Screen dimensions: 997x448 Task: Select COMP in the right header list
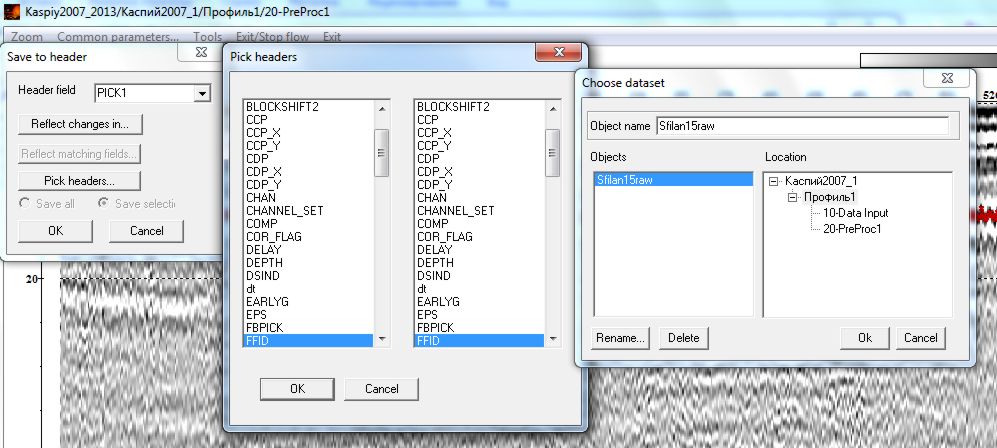pos(479,224)
